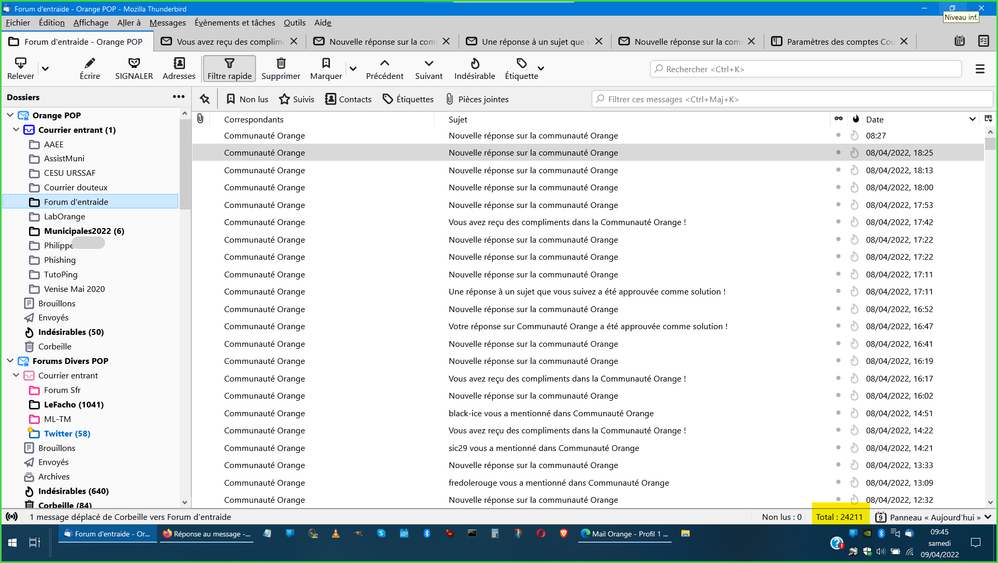Click the Supprimer trash icon

tap(281, 63)
